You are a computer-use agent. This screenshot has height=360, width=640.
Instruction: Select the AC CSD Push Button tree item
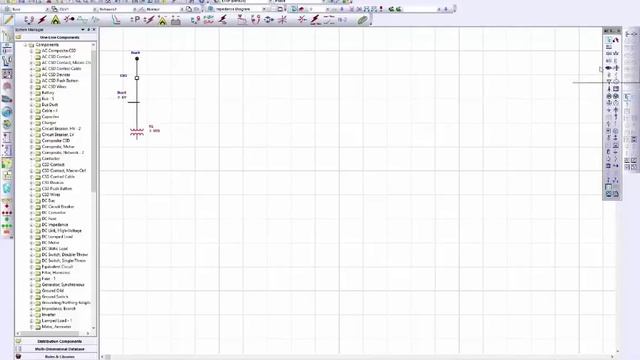[60, 80]
